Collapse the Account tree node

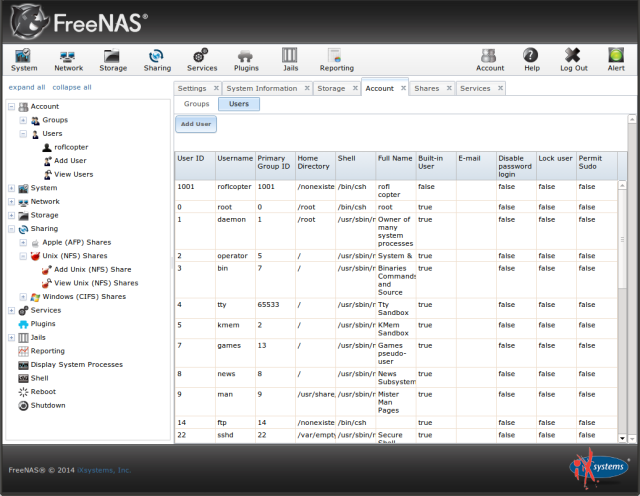[11, 107]
